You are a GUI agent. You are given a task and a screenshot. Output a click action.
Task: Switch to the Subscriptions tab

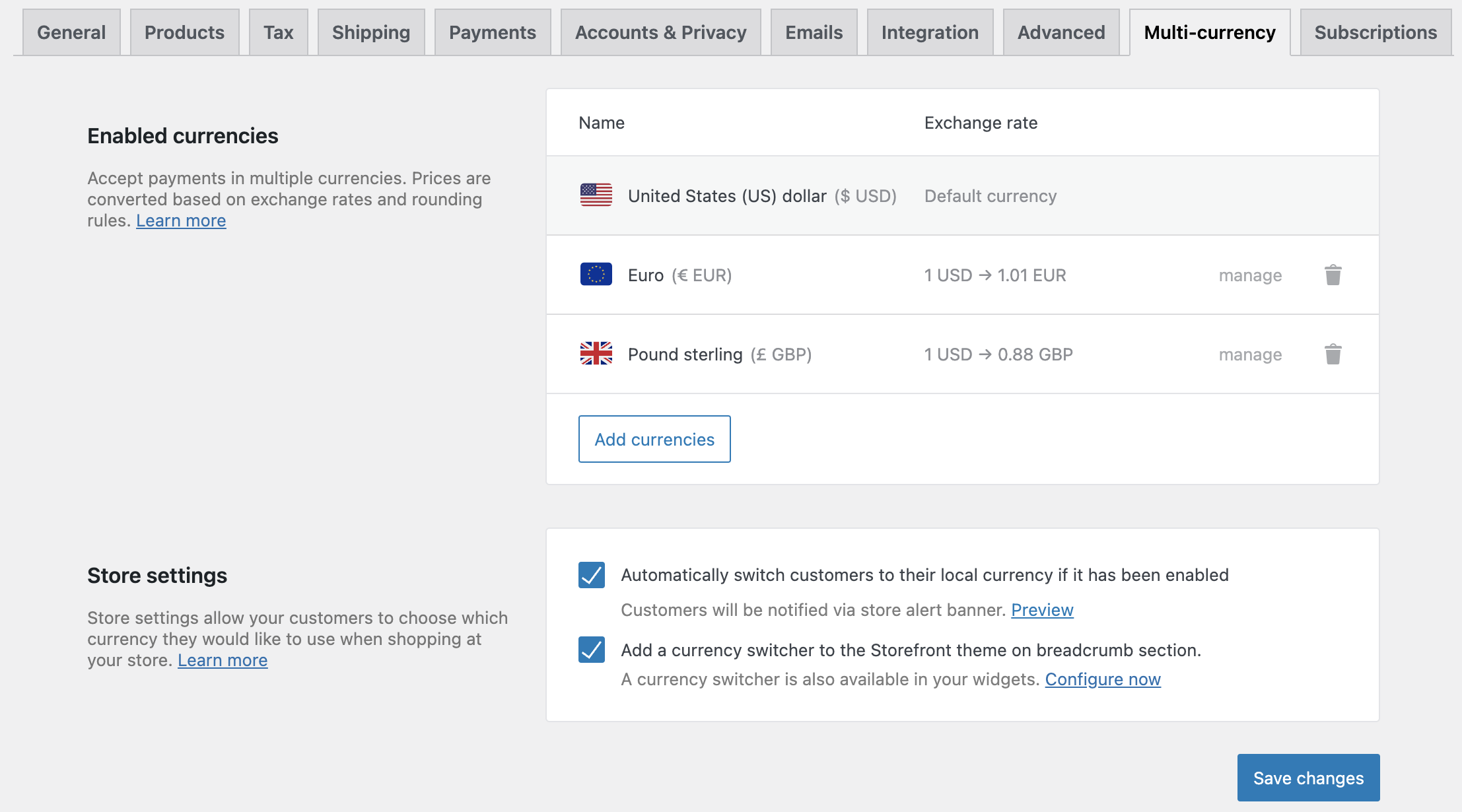click(x=1375, y=32)
